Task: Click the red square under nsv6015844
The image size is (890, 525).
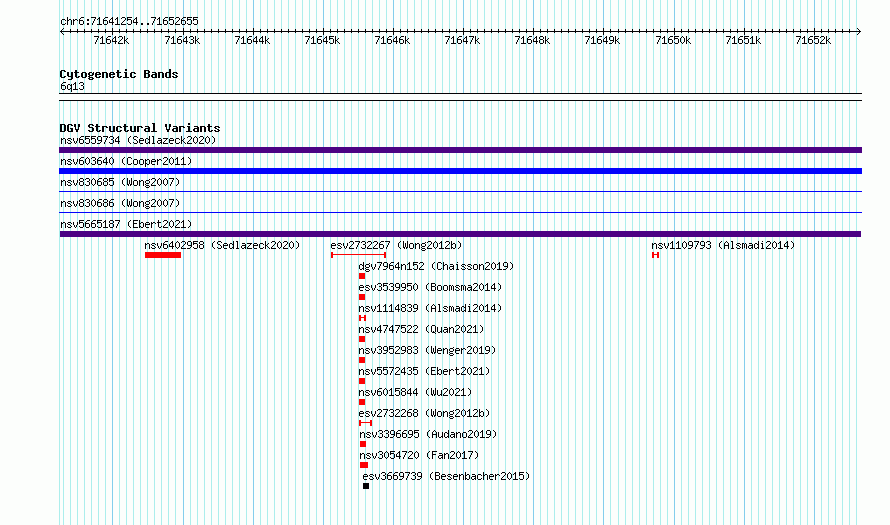Action: click(x=362, y=402)
